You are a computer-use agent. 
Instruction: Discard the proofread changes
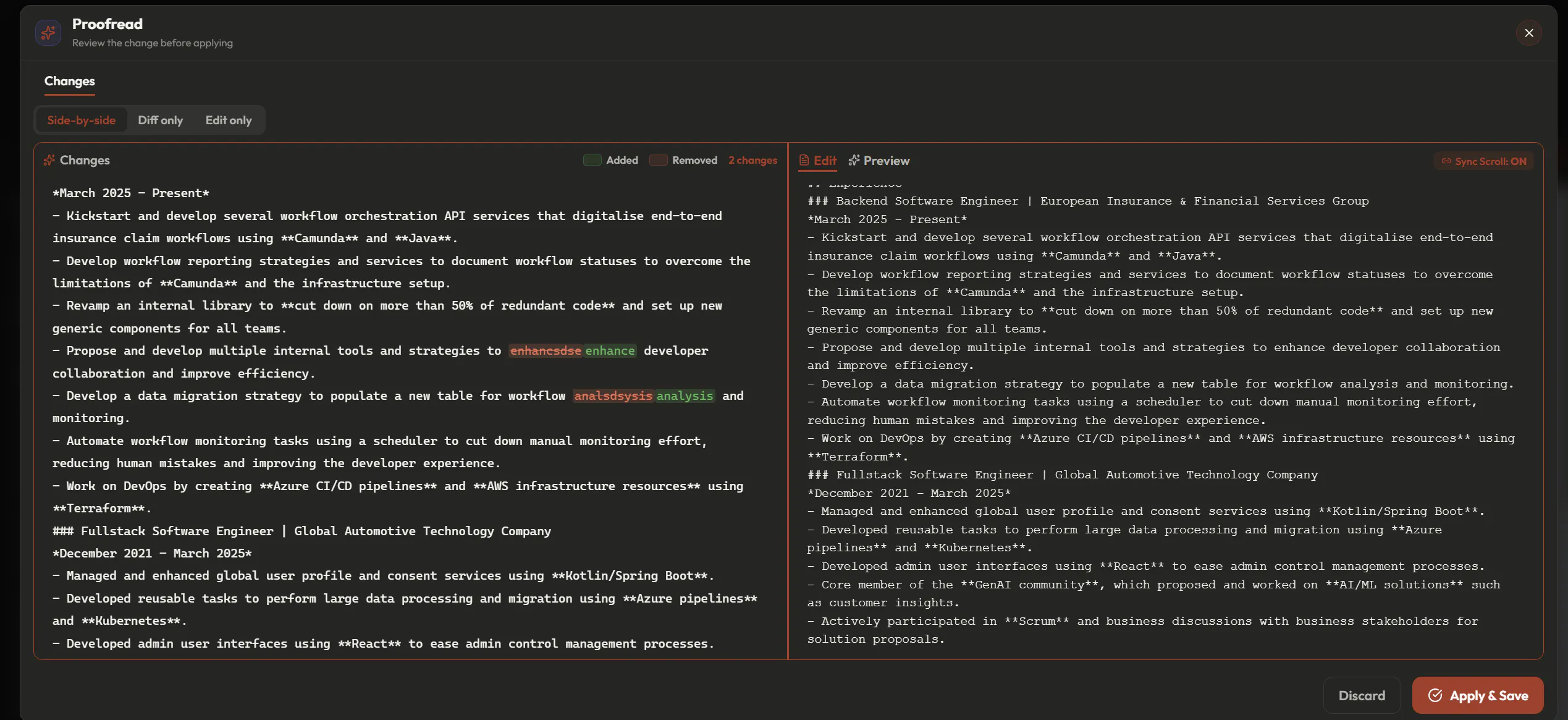point(1361,695)
